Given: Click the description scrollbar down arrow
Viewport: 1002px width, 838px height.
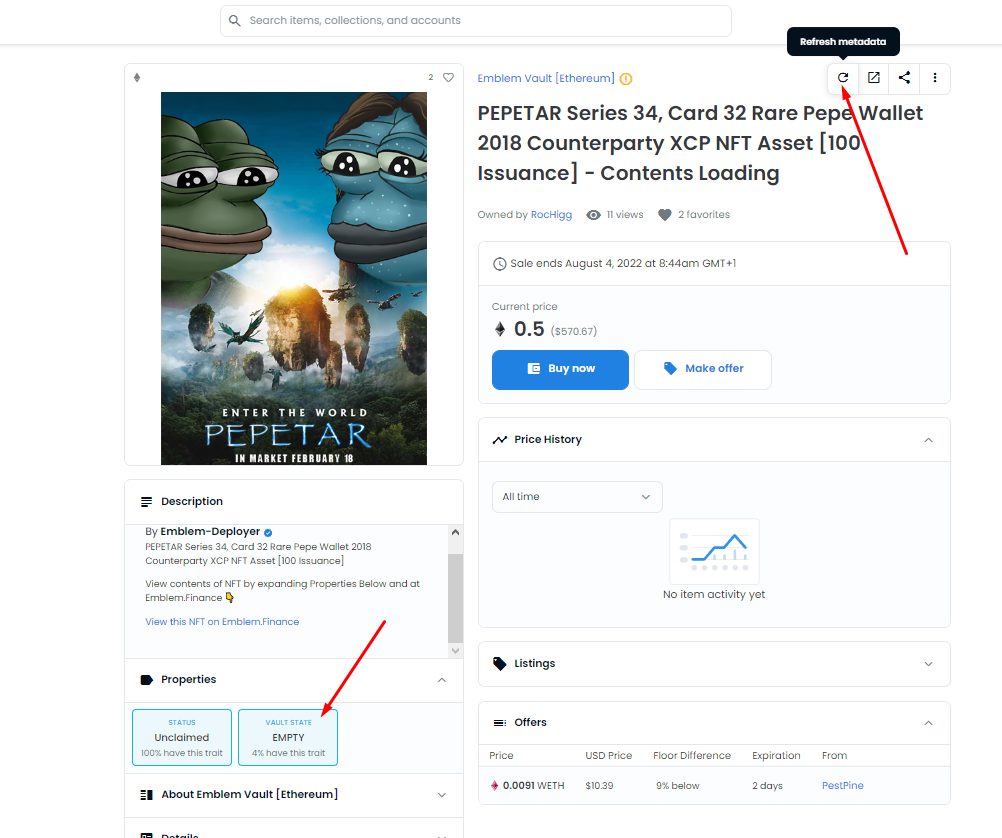Looking at the screenshot, I should click(x=455, y=651).
